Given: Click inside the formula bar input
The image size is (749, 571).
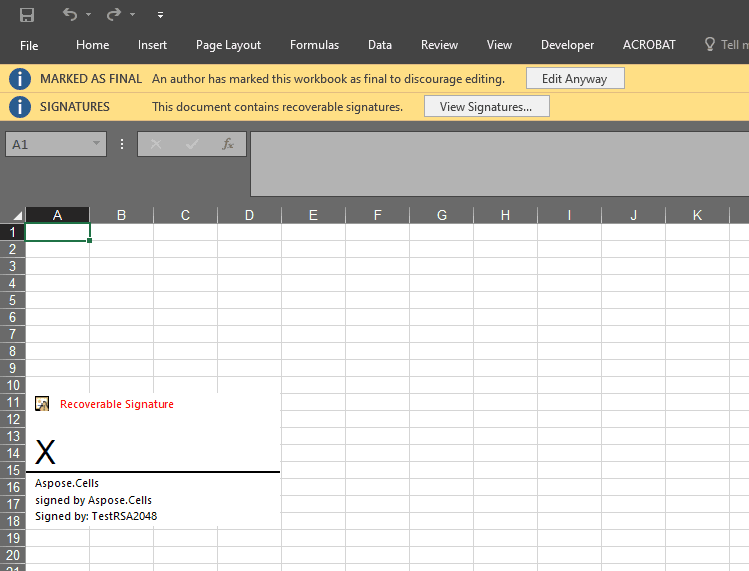Looking at the screenshot, I should (x=498, y=163).
